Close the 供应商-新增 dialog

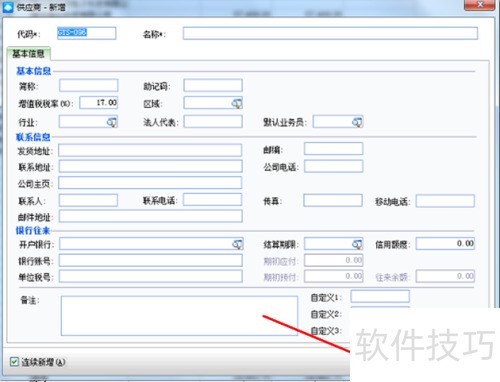click(480, 5)
